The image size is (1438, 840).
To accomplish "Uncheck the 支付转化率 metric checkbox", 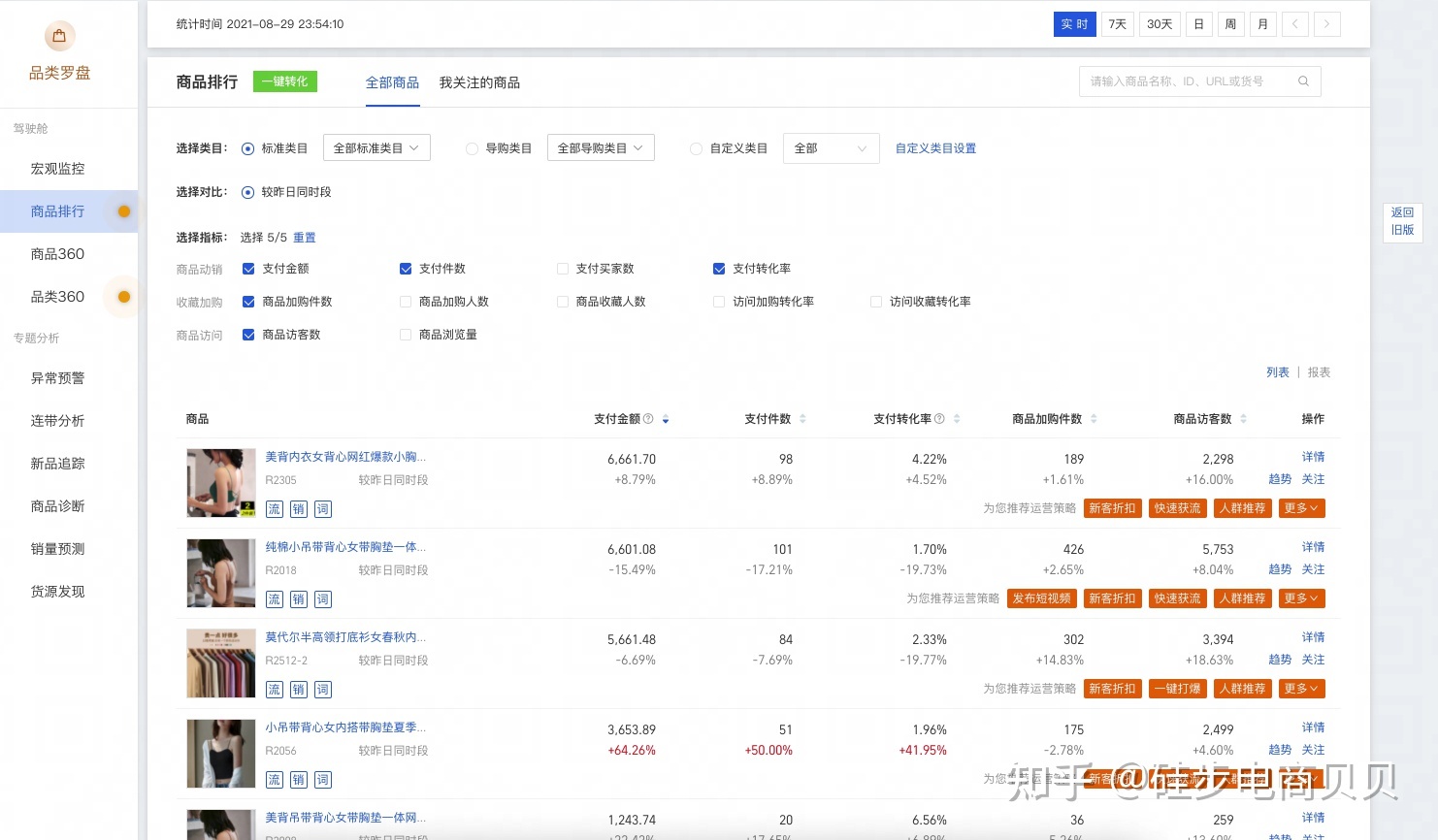I will click(x=719, y=269).
